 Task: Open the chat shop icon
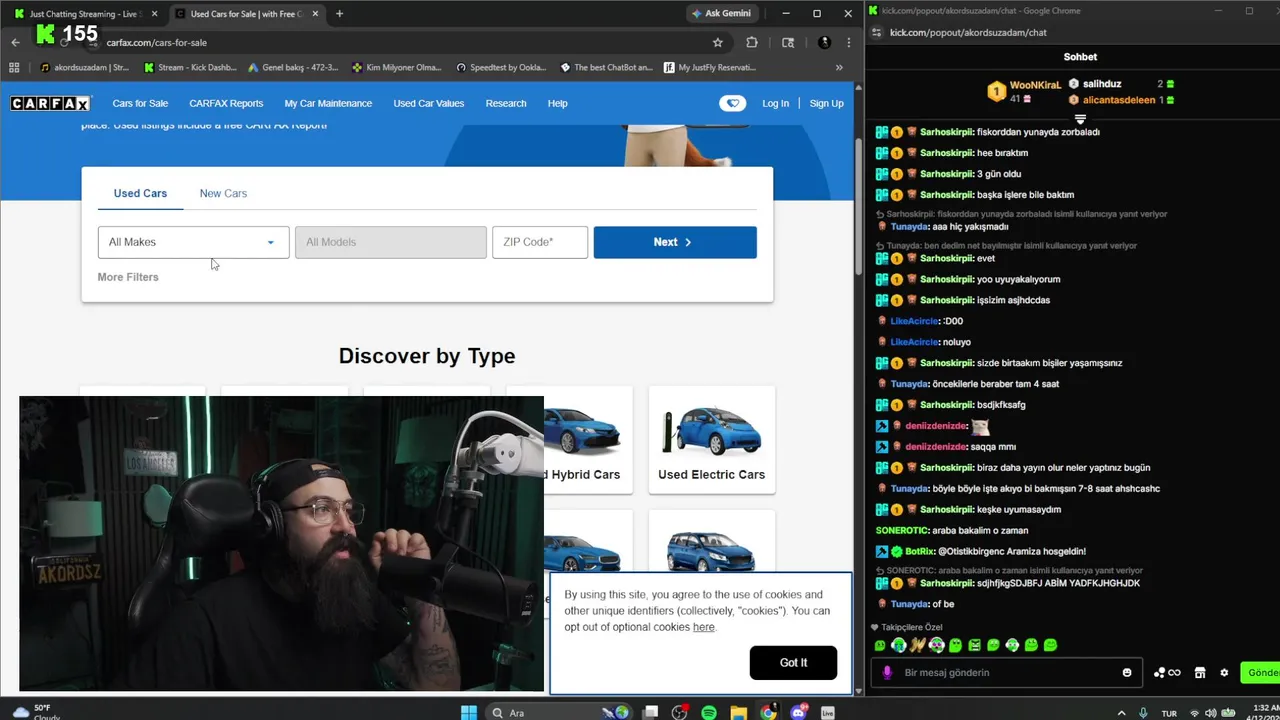pyautogui.click(x=1200, y=673)
